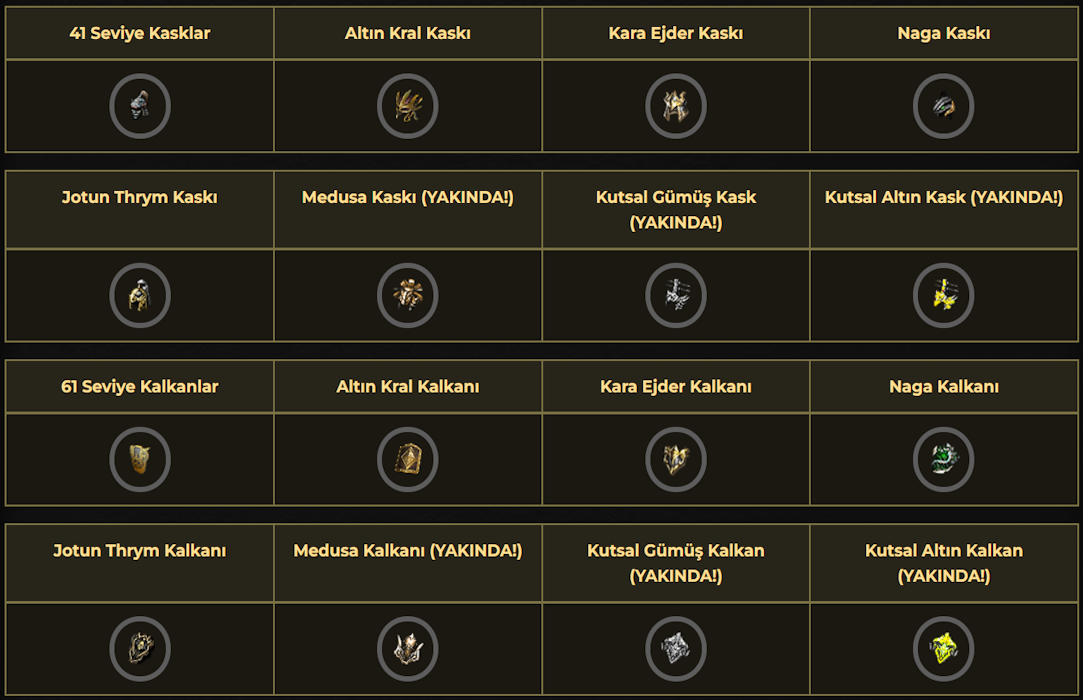Select the Altın Kral Kaskı icon

(408, 106)
